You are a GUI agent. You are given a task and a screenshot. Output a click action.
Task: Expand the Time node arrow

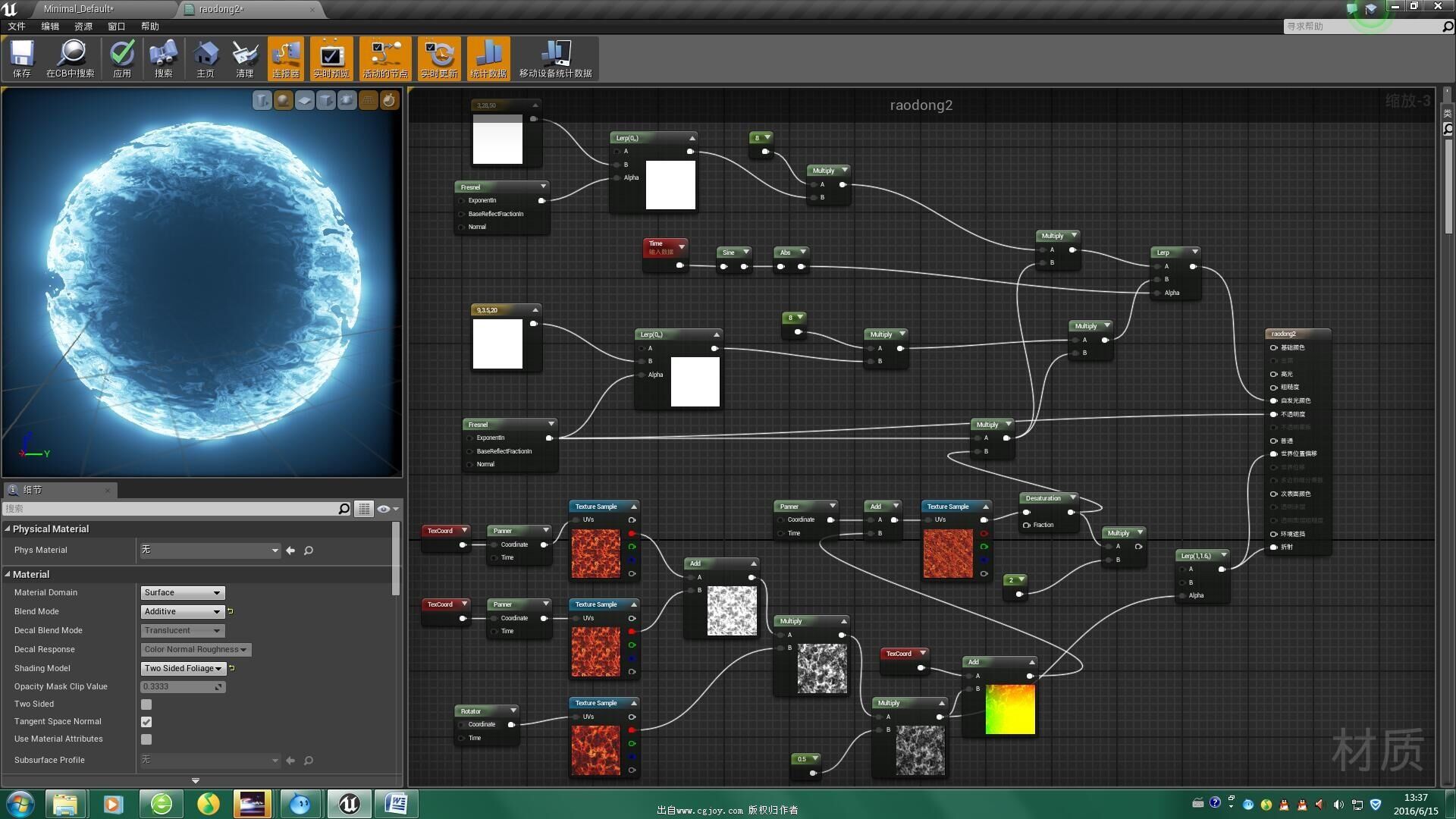(681, 246)
